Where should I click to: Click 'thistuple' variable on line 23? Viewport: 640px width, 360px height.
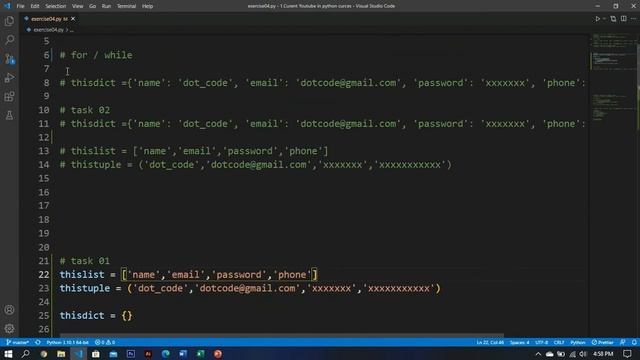tap(84, 288)
